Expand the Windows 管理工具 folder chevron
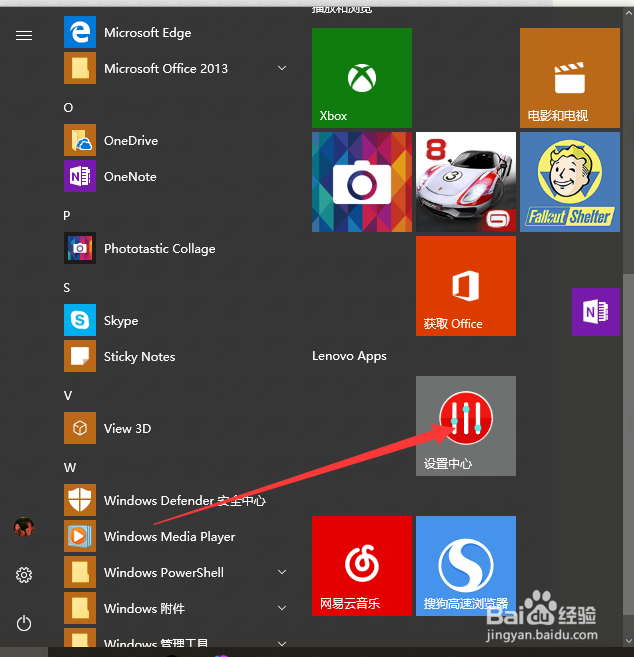This screenshot has height=657, width=634. (282, 643)
